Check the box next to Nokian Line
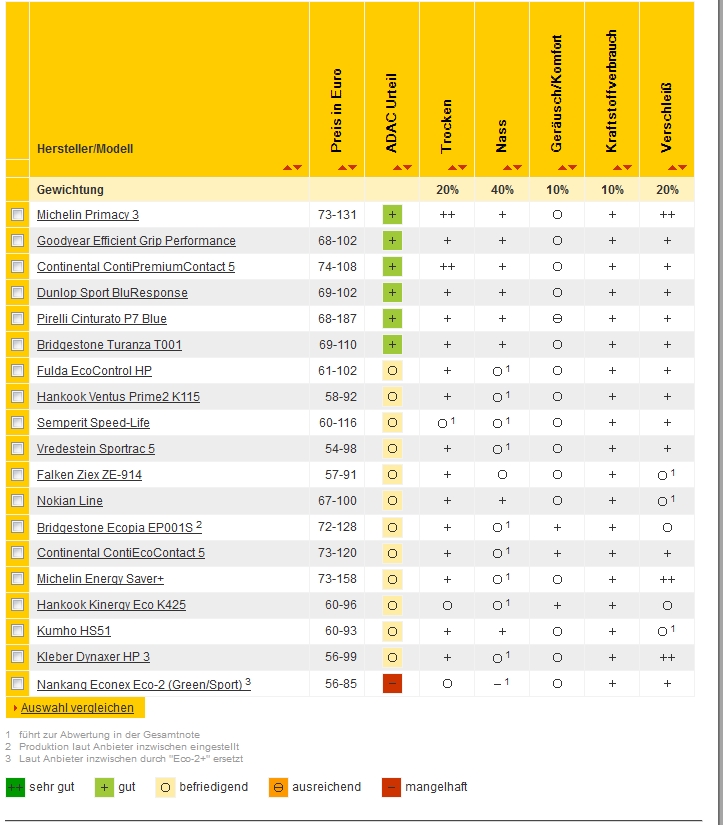The image size is (723, 825). click(x=17, y=501)
